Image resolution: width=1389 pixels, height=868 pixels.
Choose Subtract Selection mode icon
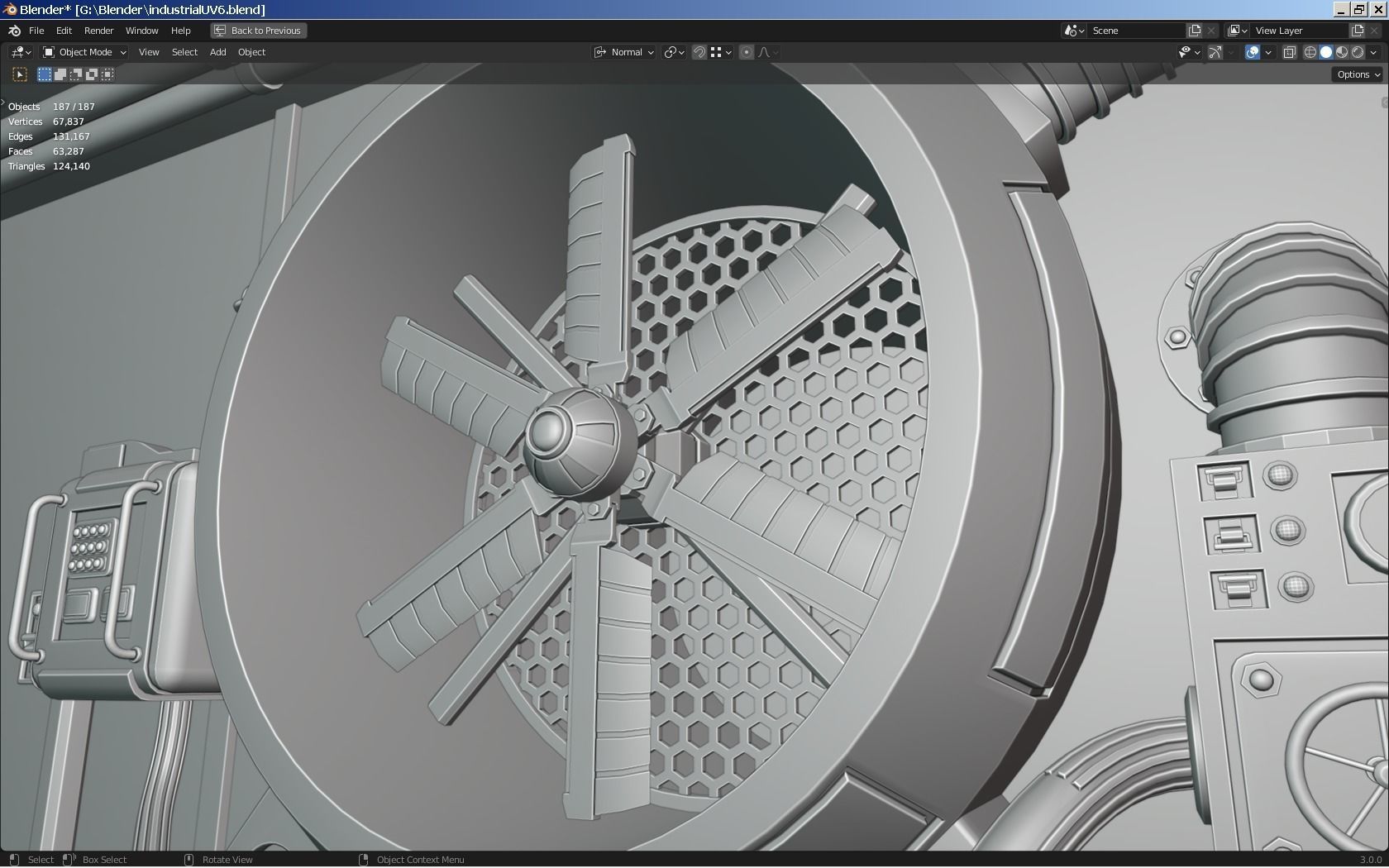(x=76, y=74)
